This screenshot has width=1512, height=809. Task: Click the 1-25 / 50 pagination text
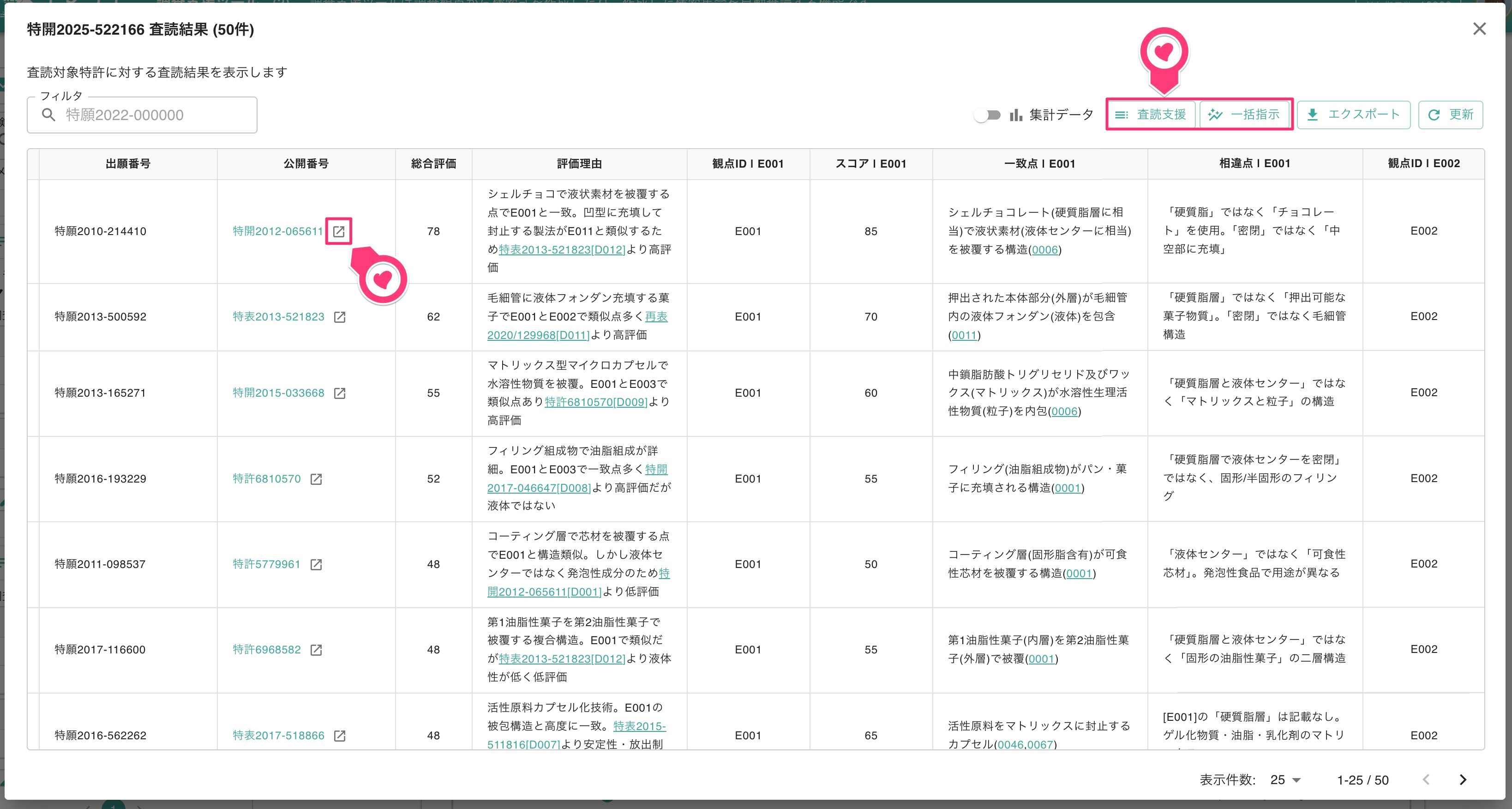[1362, 780]
